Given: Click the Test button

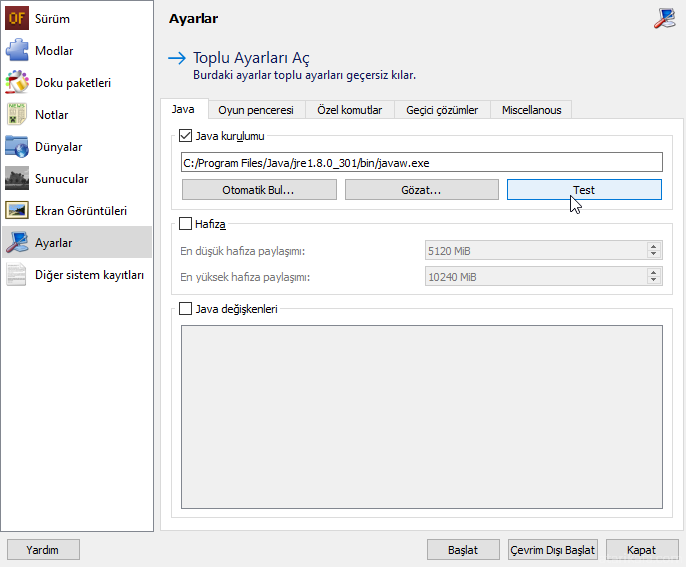Looking at the screenshot, I should [584, 190].
